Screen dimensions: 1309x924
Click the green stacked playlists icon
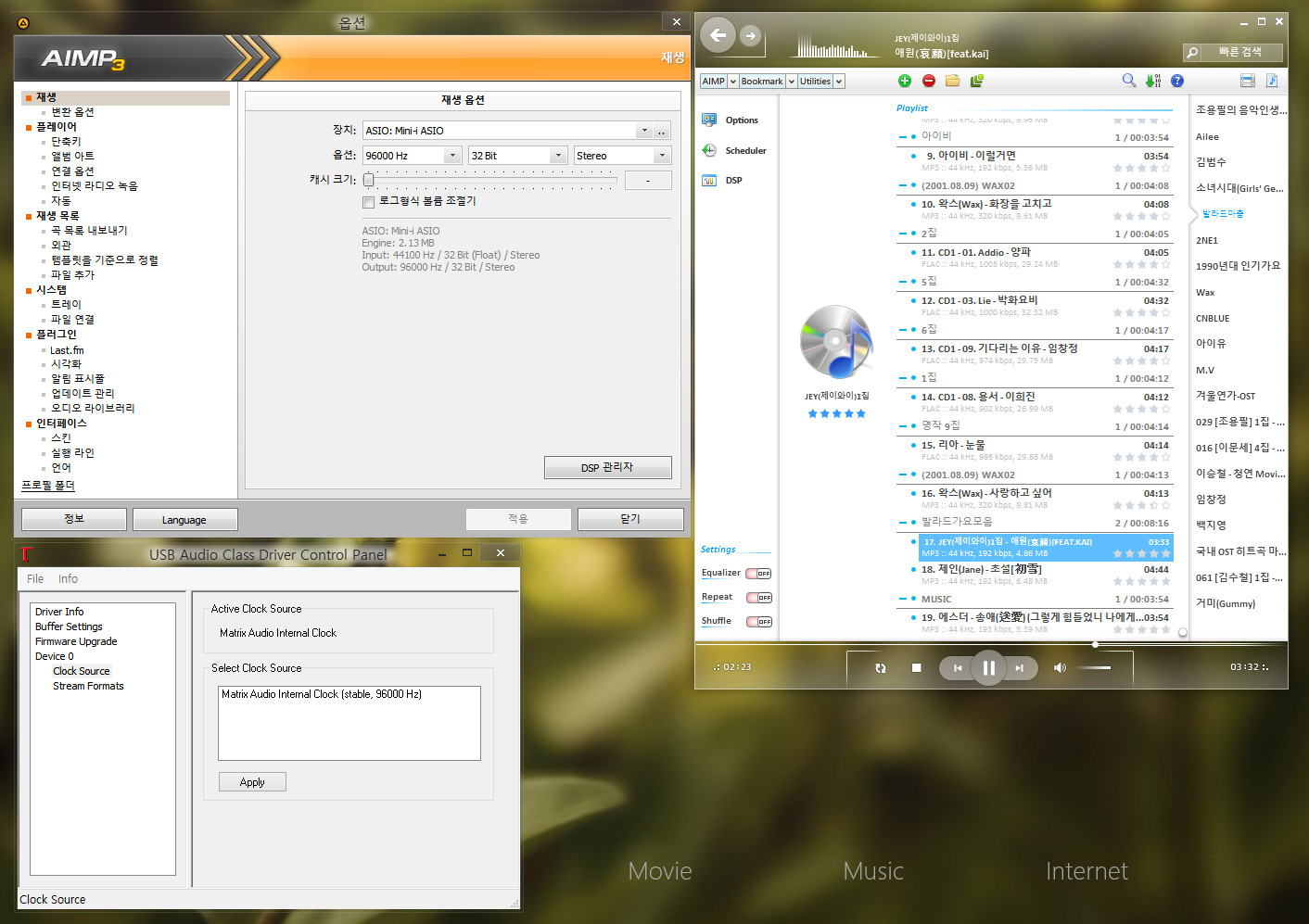(977, 81)
